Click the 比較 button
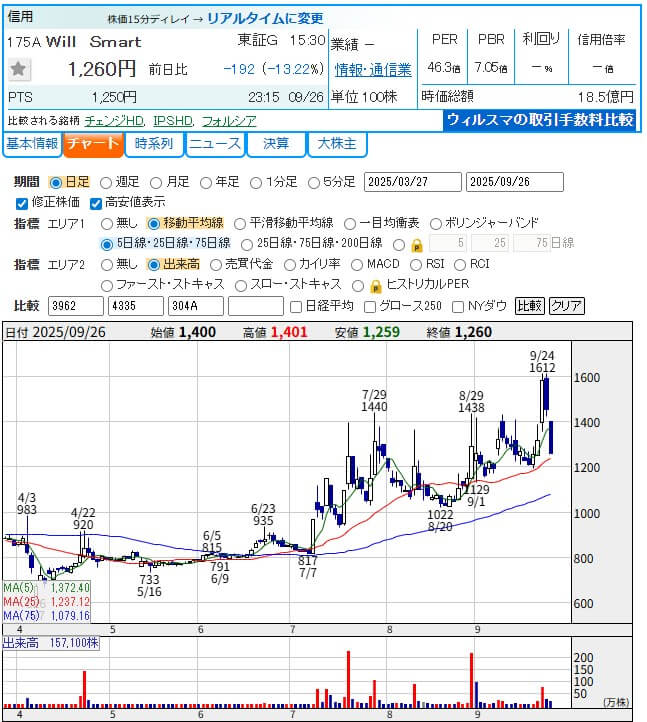Screen dimensions: 647x722 click(x=529, y=306)
